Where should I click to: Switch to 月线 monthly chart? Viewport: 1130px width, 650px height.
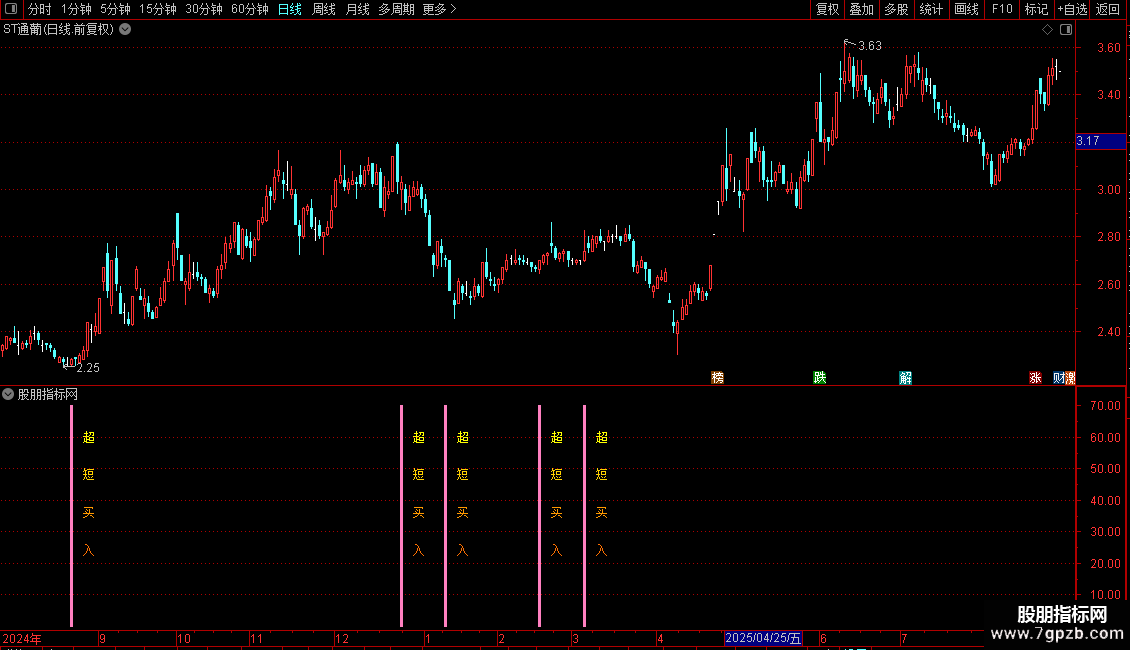pos(357,9)
